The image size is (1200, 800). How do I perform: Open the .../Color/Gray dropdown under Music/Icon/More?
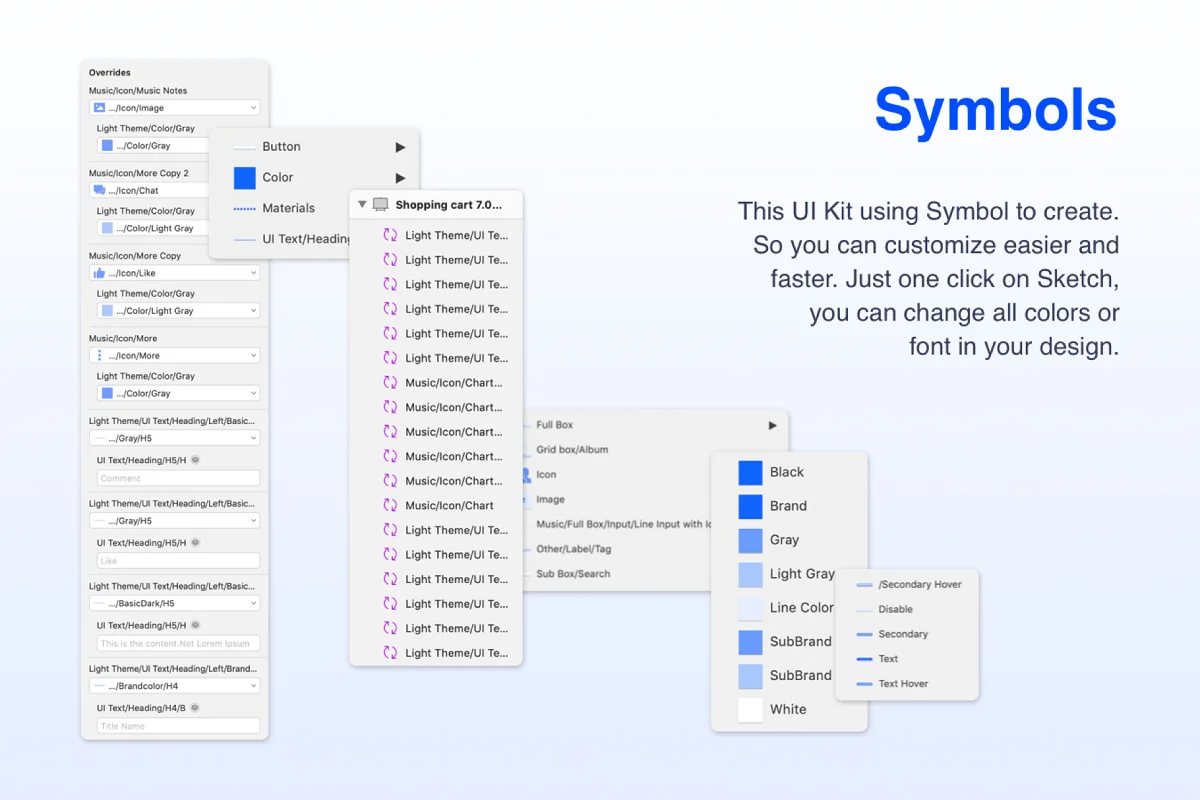click(x=178, y=393)
